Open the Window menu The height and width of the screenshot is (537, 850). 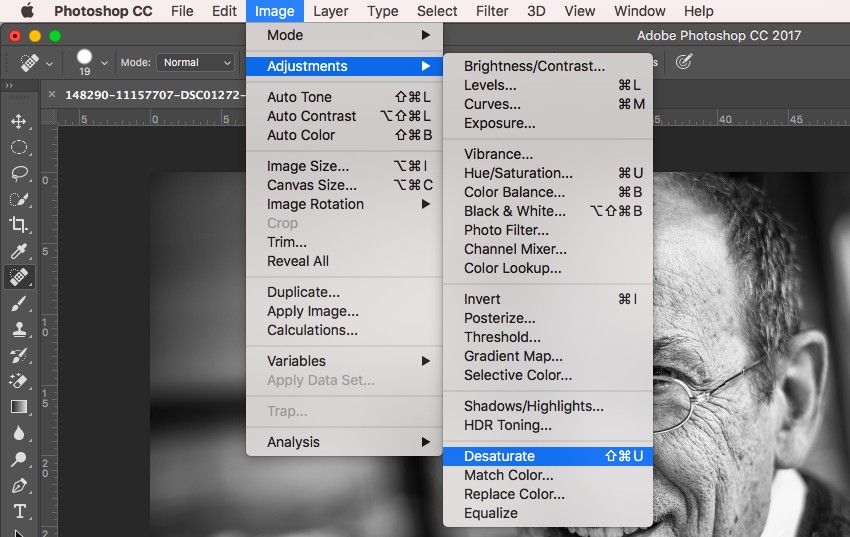(640, 11)
